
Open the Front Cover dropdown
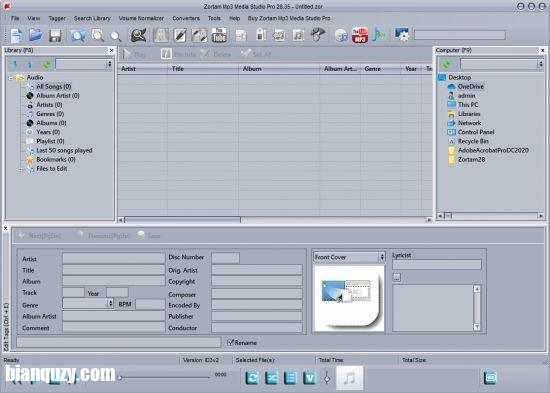(x=349, y=257)
